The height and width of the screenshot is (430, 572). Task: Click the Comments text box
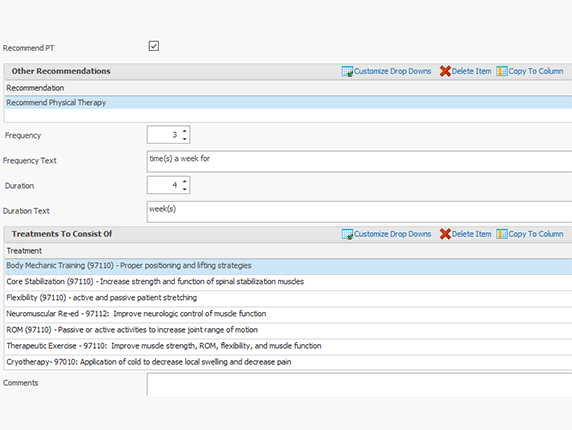pyautogui.click(x=359, y=384)
